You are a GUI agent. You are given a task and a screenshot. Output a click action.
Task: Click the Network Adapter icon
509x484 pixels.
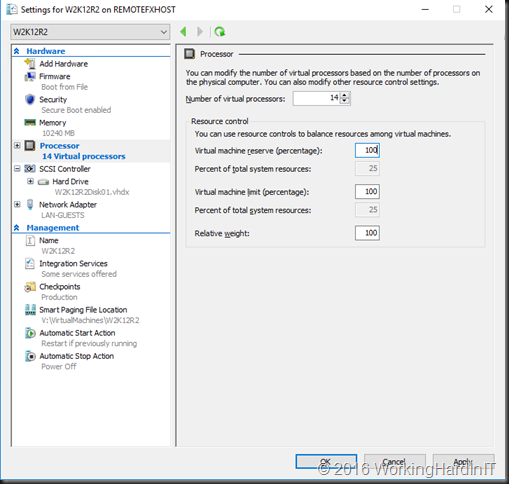coord(30,204)
